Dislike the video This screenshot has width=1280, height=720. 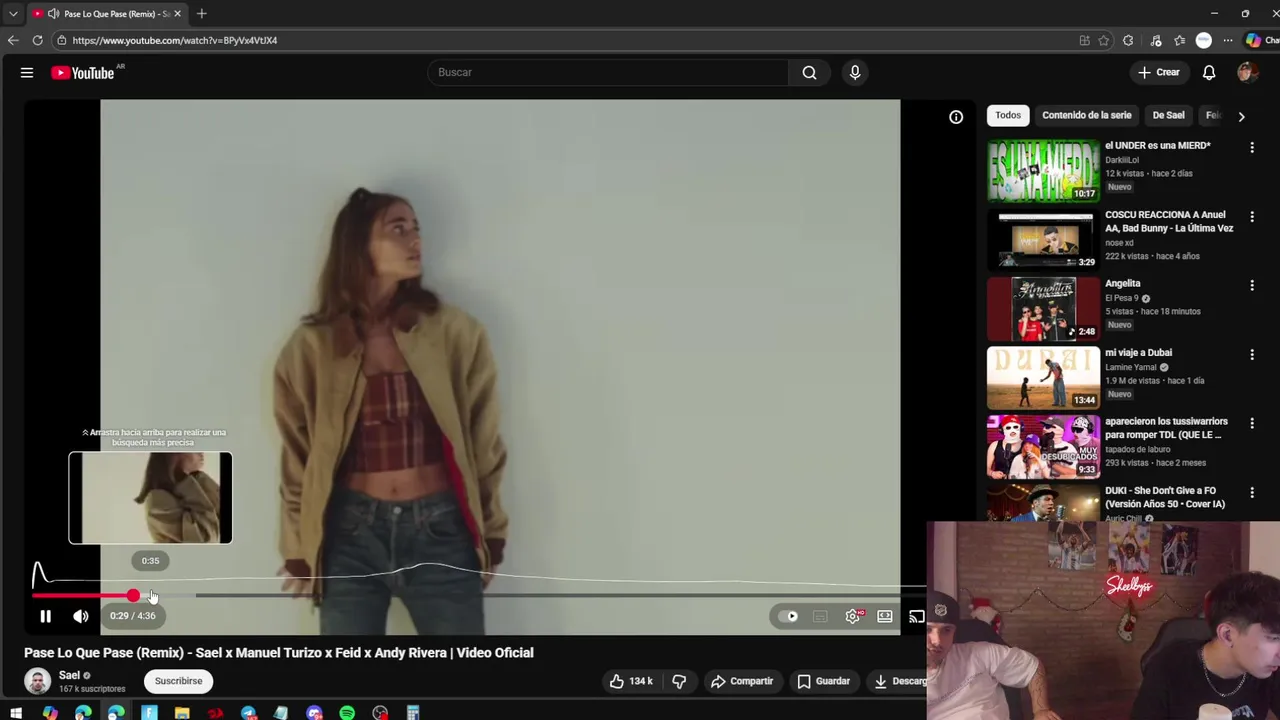click(x=679, y=681)
